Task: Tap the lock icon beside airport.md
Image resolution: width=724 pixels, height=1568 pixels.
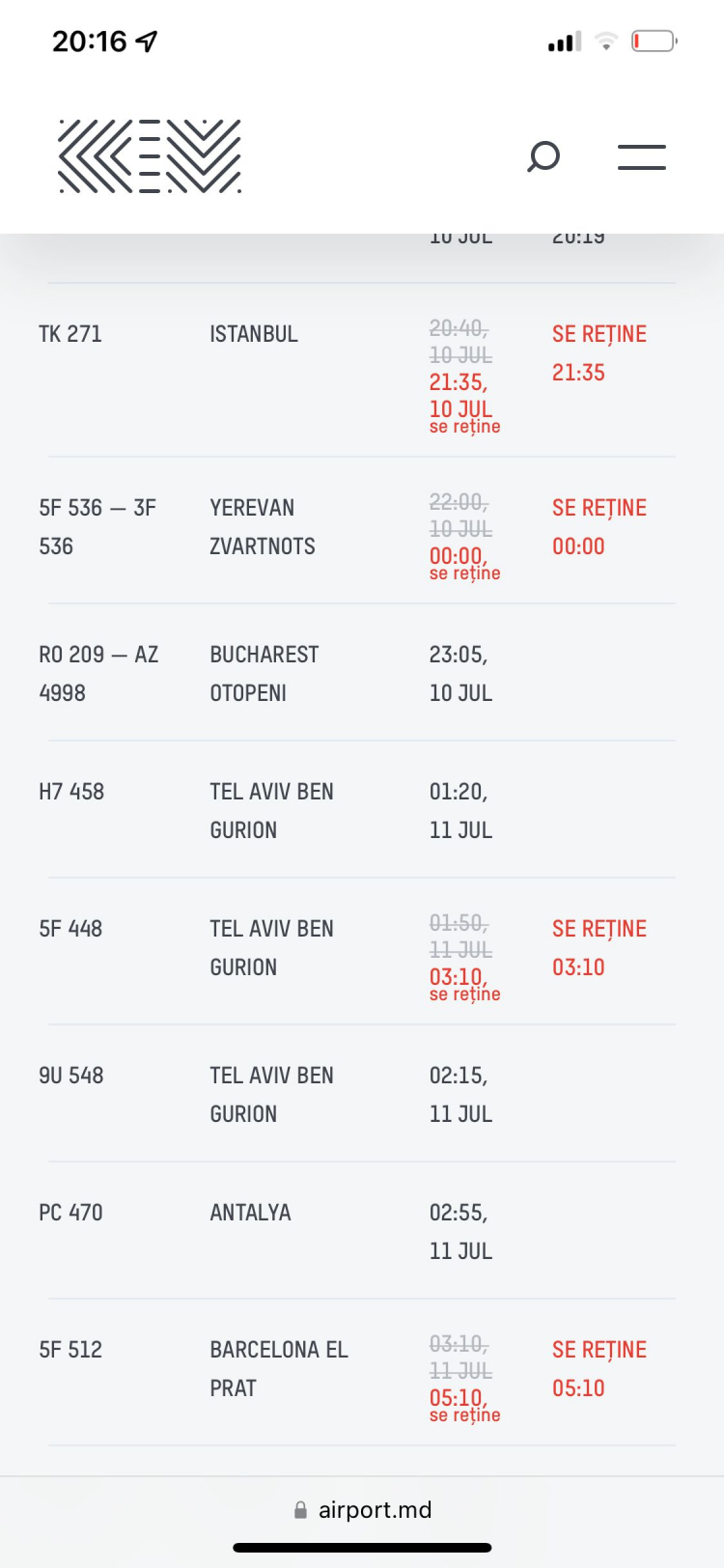Action: coord(300,1510)
